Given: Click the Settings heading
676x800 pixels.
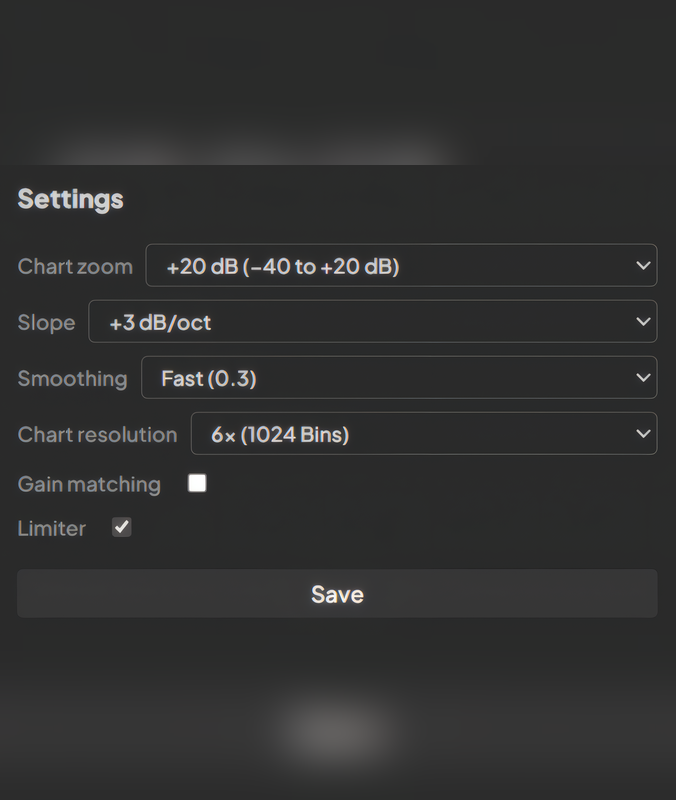Looking at the screenshot, I should (69, 199).
